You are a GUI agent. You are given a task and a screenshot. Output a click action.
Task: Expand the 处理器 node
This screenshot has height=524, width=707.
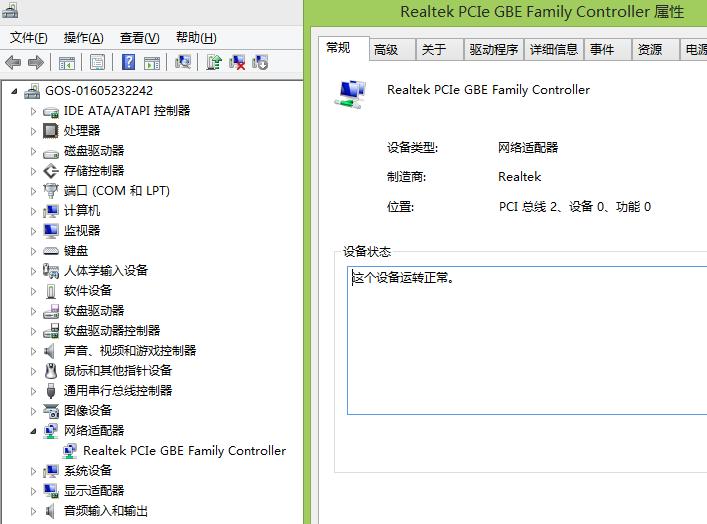[33, 131]
